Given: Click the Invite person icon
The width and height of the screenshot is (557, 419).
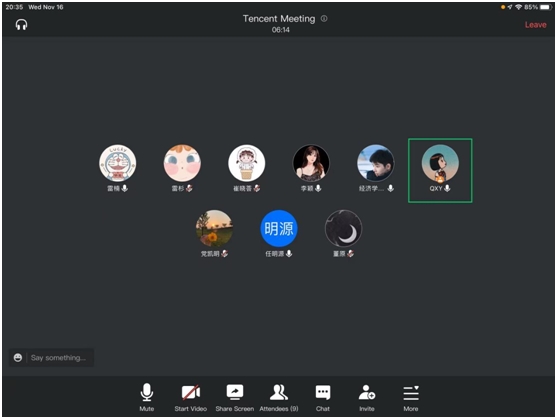Looking at the screenshot, I should click(x=367, y=392).
